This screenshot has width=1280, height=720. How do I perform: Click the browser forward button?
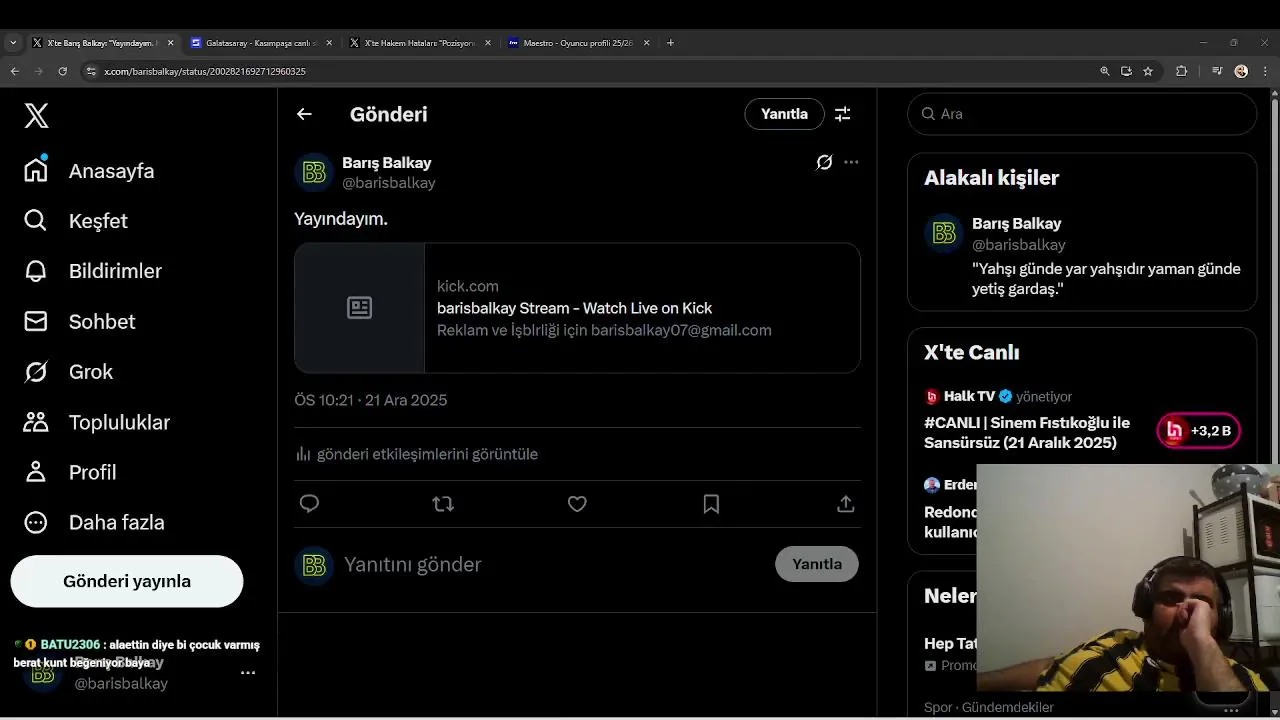(x=39, y=71)
